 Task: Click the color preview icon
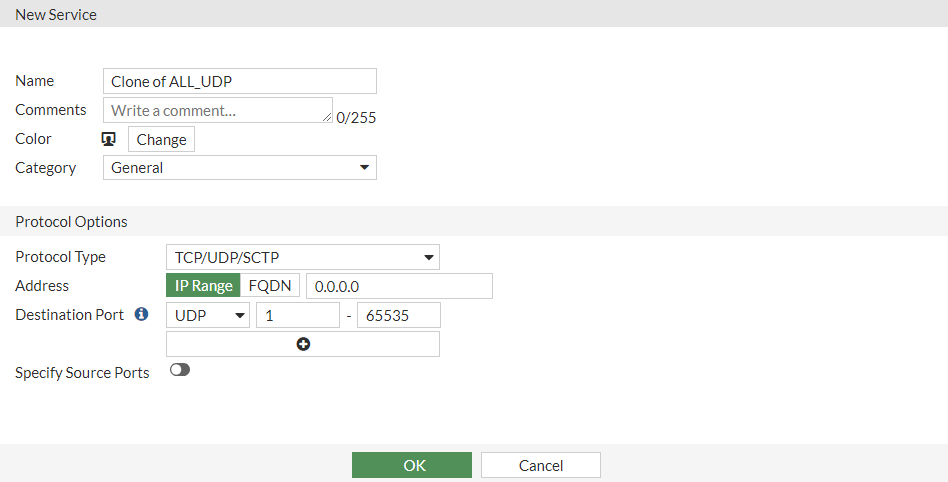(109, 139)
